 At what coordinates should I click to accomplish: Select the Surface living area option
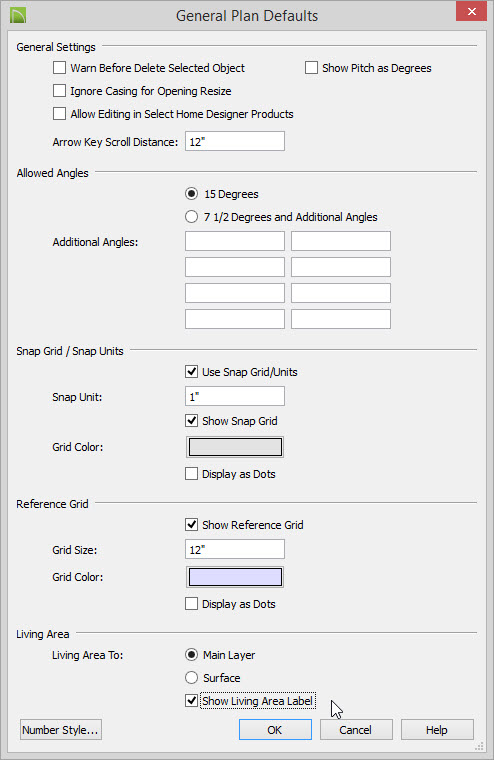191,678
